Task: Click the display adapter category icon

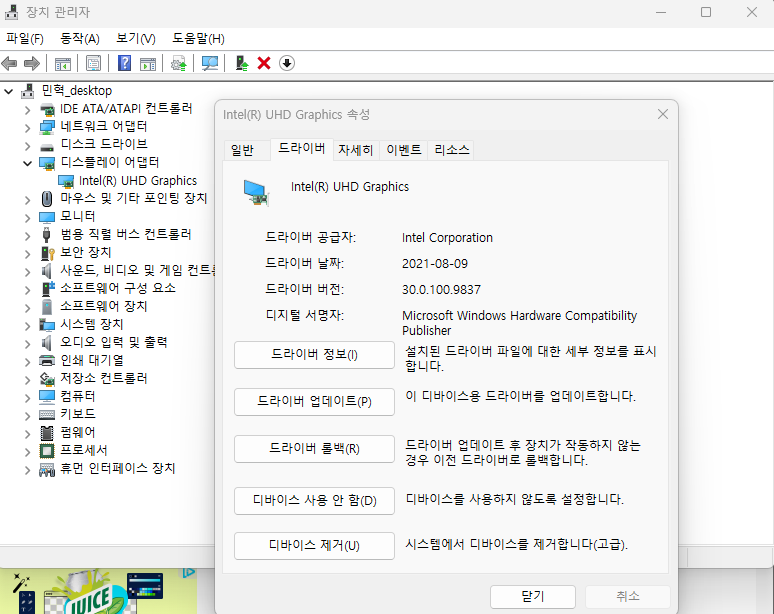Action: coord(47,163)
